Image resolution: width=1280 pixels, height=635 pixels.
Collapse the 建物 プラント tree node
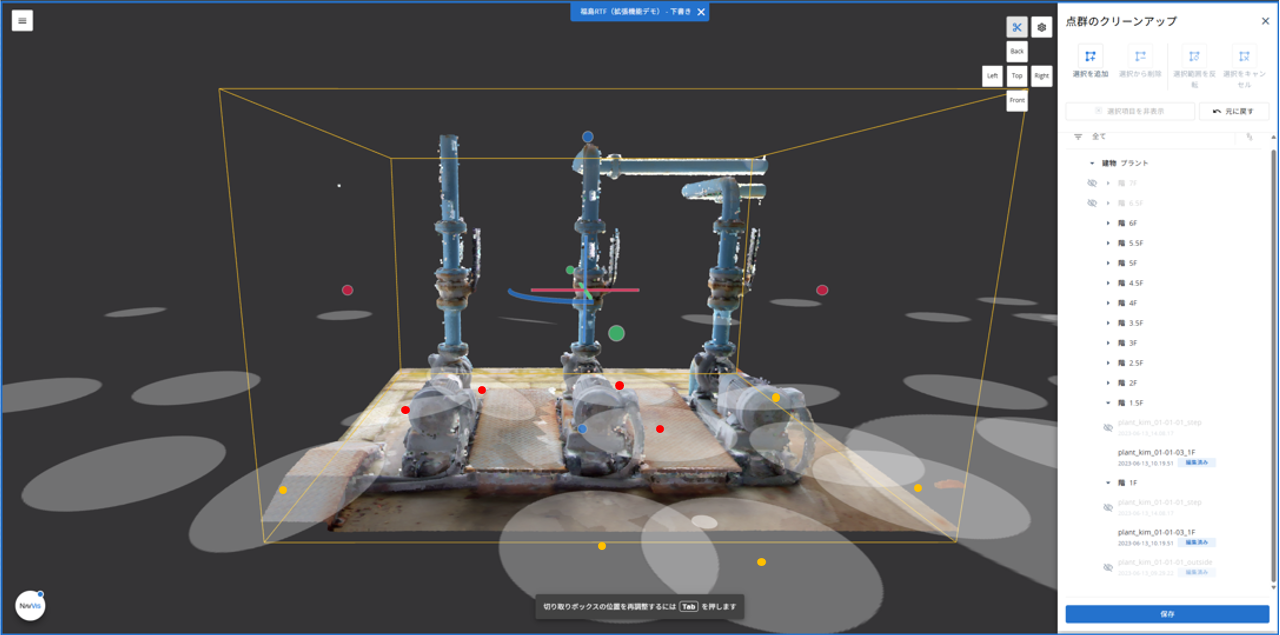coord(1092,163)
